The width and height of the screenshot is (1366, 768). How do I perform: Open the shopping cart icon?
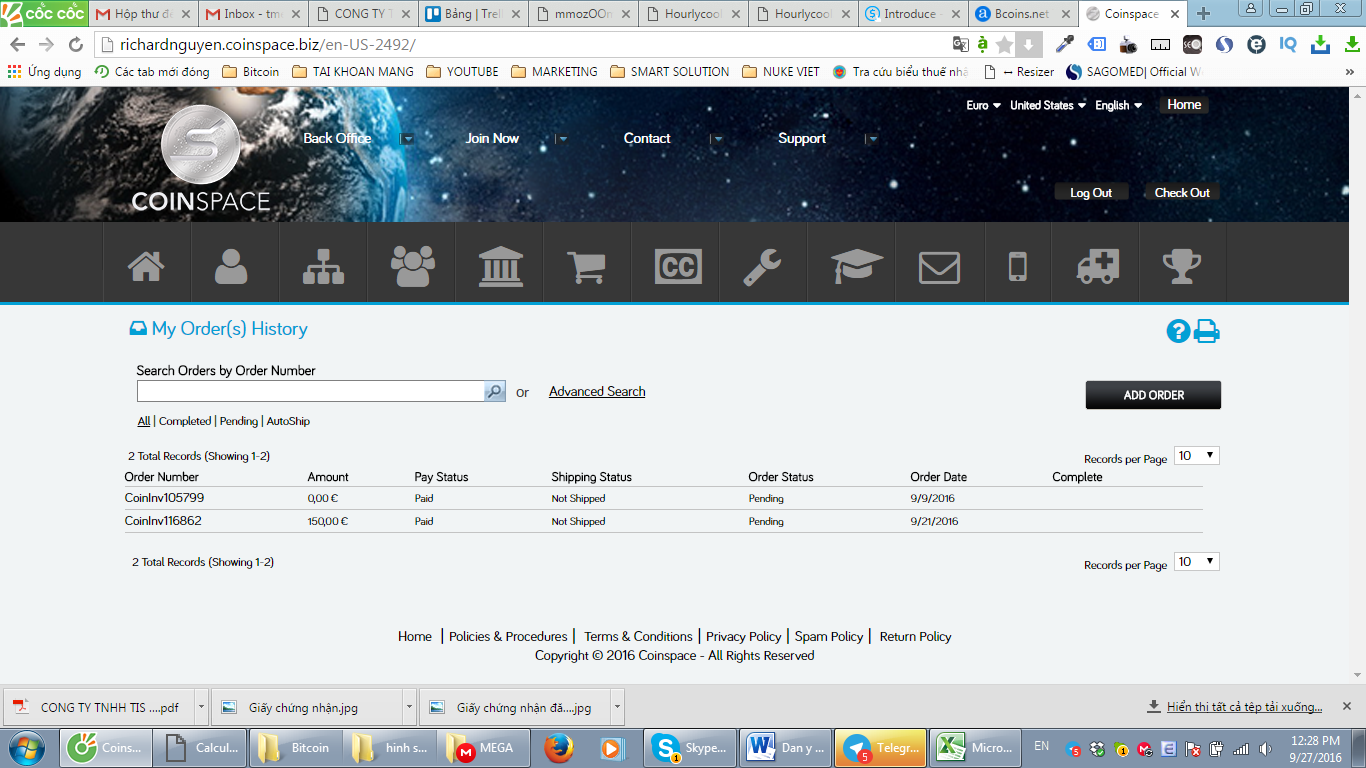586,267
